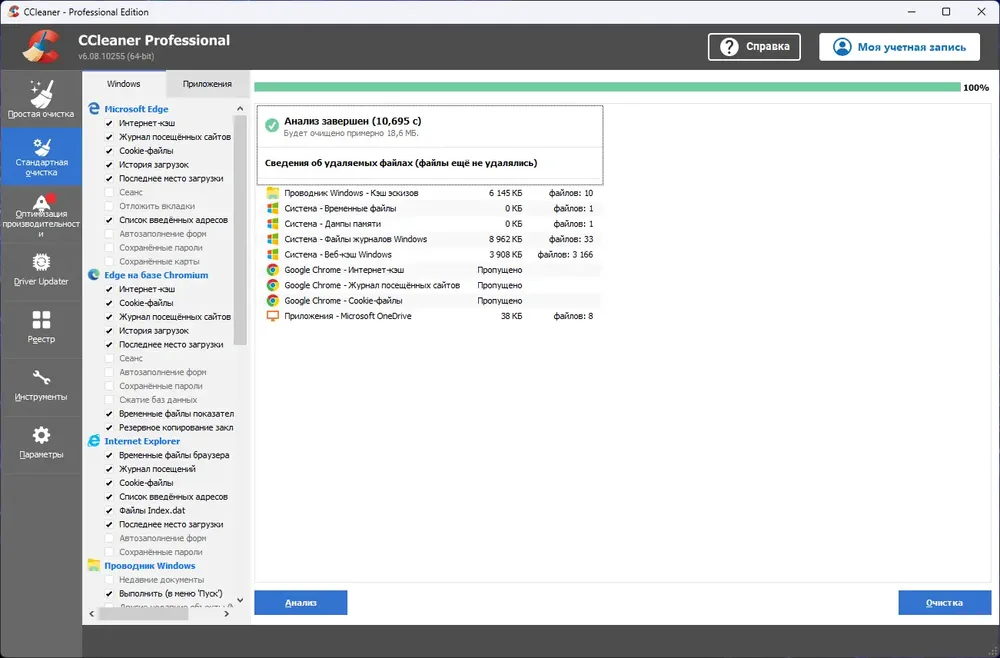Open the Инструменты section
Viewport: 1000px width, 658px height.
(x=41, y=385)
